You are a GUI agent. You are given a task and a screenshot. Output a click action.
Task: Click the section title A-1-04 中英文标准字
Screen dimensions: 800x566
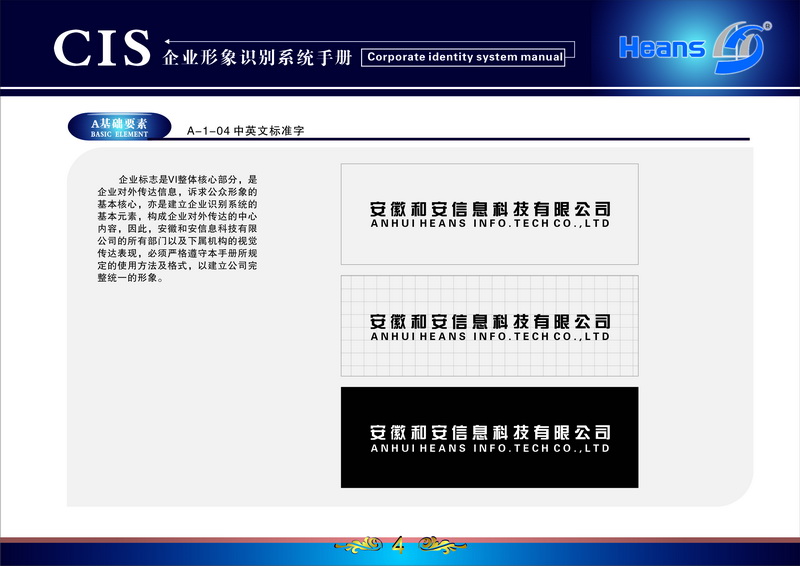pos(245,131)
